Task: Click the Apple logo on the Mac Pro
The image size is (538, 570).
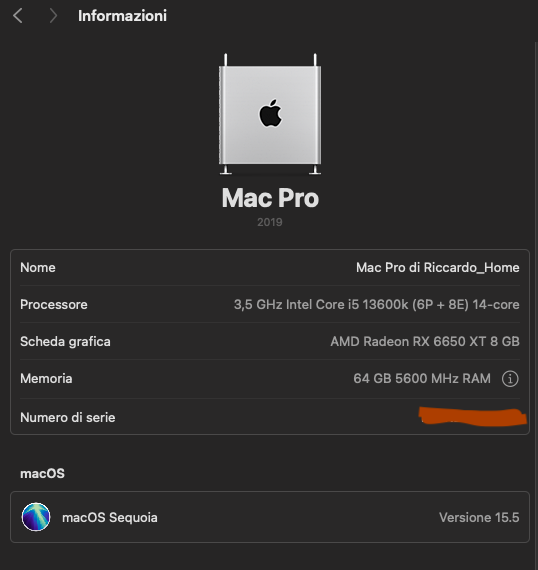Action: pyautogui.click(x=270, y=113)
